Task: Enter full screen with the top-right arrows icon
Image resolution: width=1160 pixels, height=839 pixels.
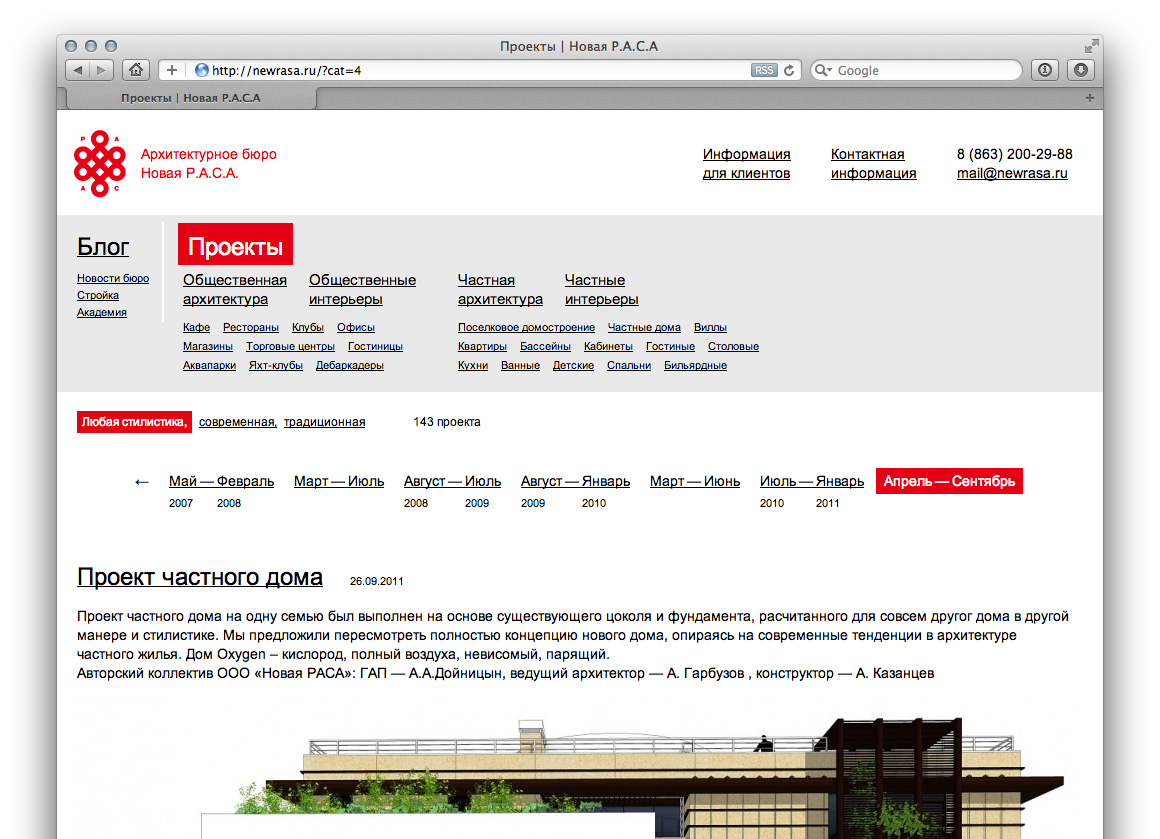Action: pyautogui.click(x=1091, y=46)
